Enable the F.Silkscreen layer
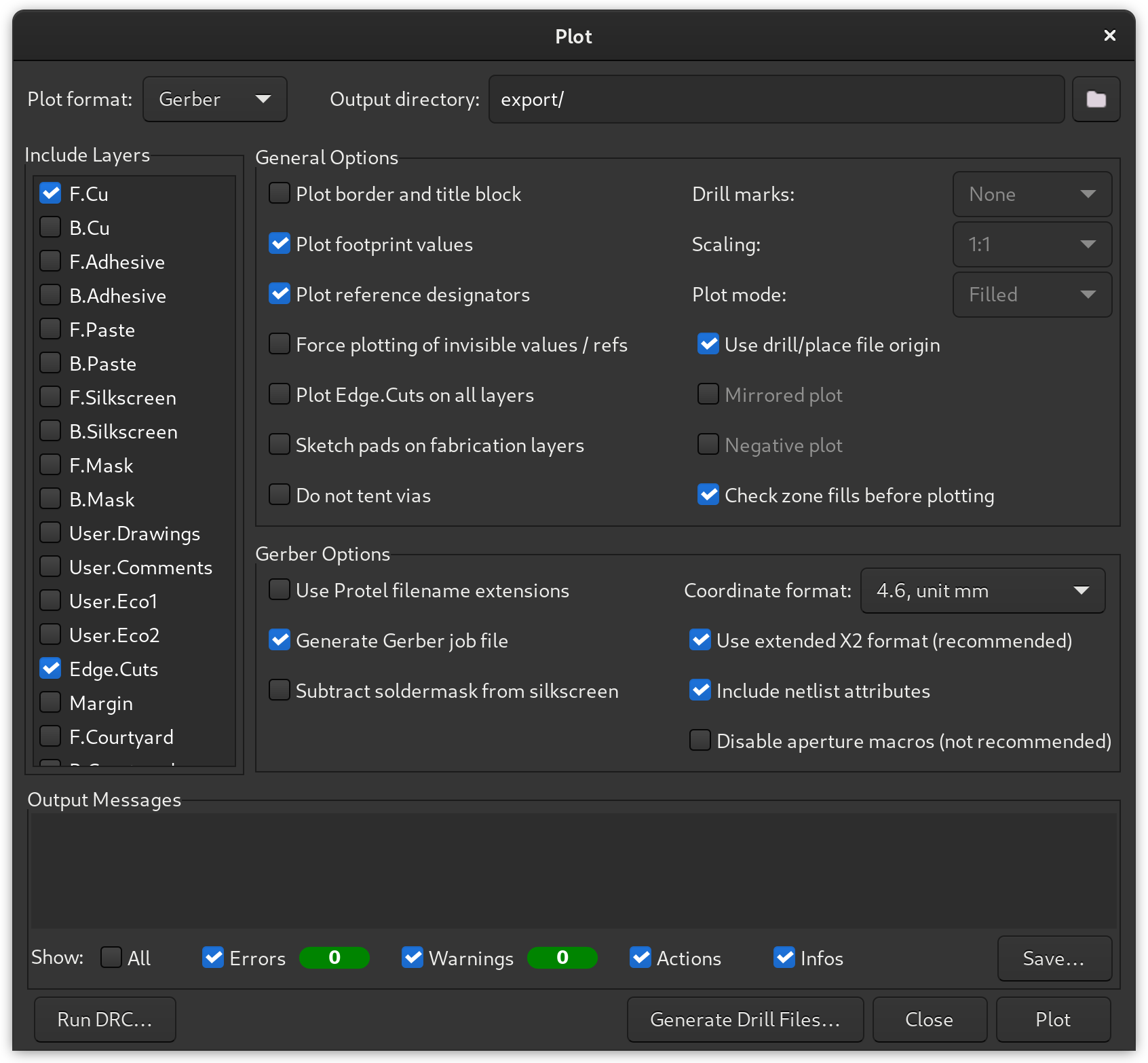Viewport: 1148px width, 1063px height. click(x=50, y=396)
